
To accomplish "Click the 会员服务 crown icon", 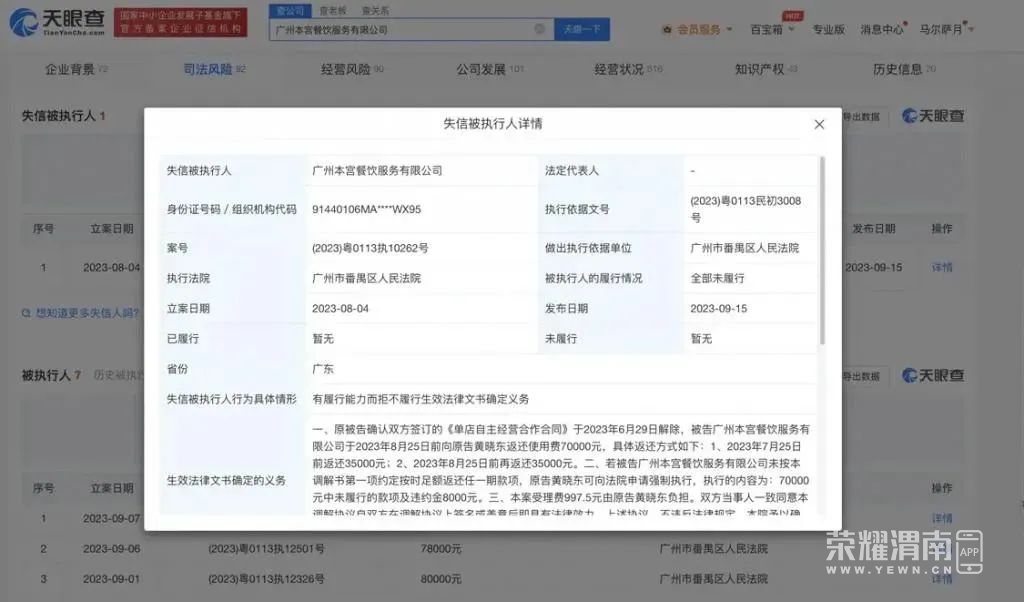I will click(x=667, y=29).
